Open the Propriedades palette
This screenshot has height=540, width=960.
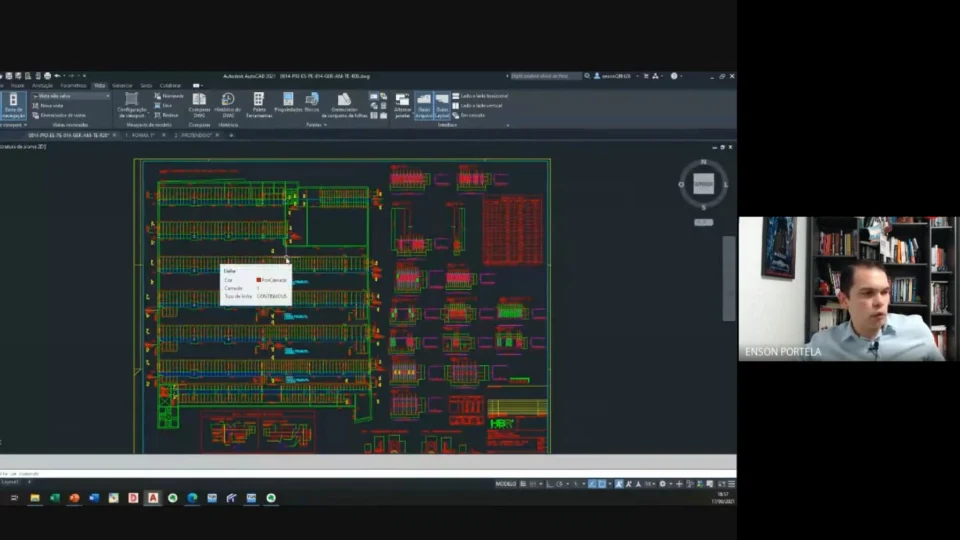pyautogui.click(x=288, y=105)
